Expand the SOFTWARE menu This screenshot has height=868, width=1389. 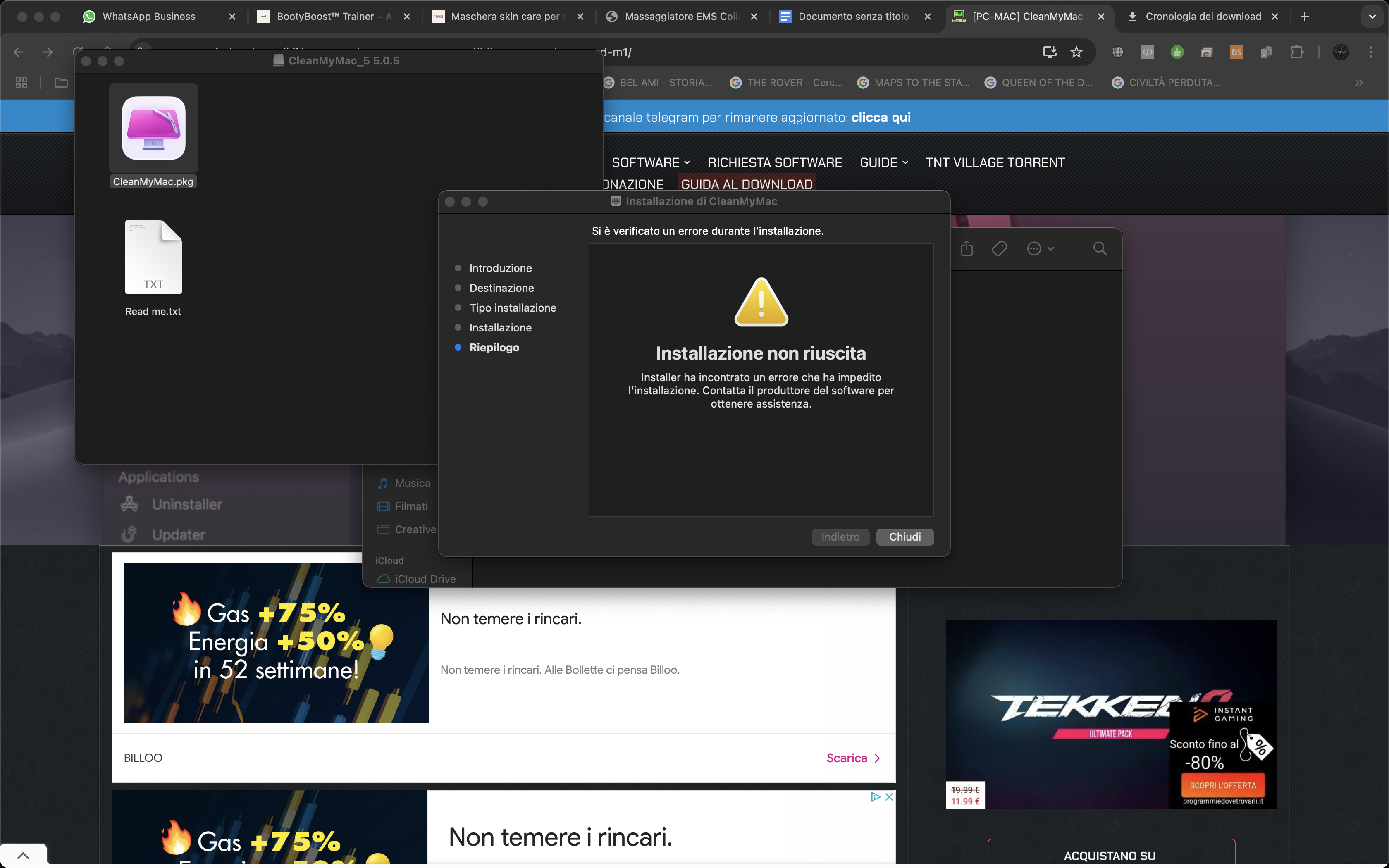(x=650, y=162)
